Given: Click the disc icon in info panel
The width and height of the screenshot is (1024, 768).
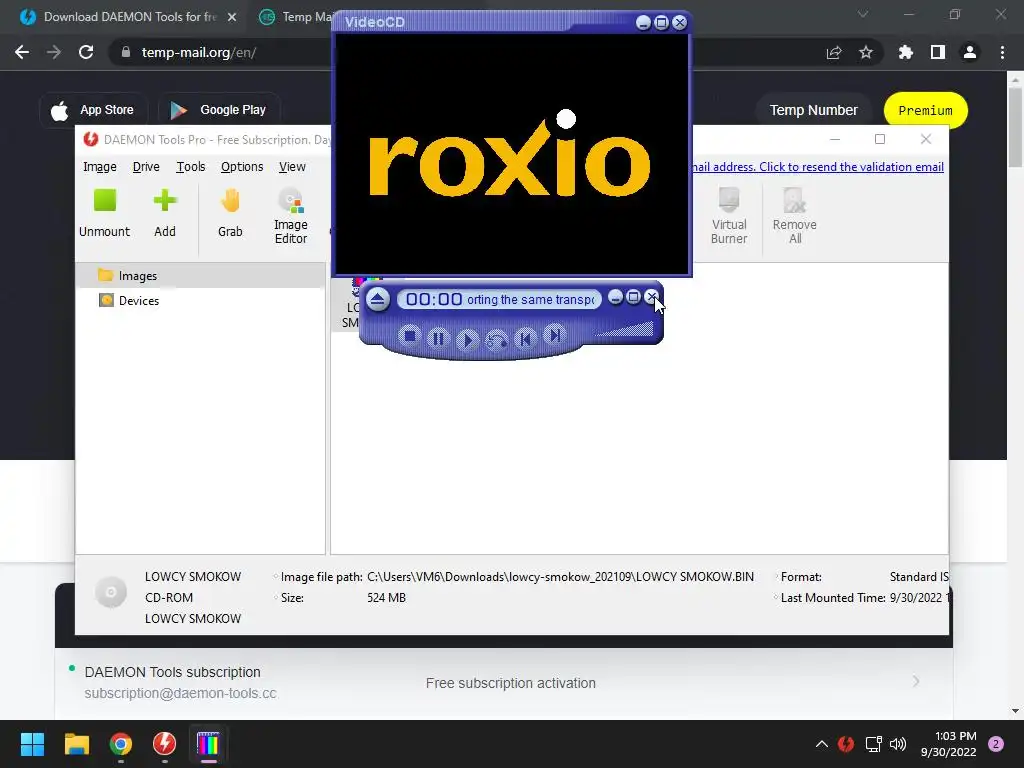Looking at the screenshot, I should coord(111,592).
